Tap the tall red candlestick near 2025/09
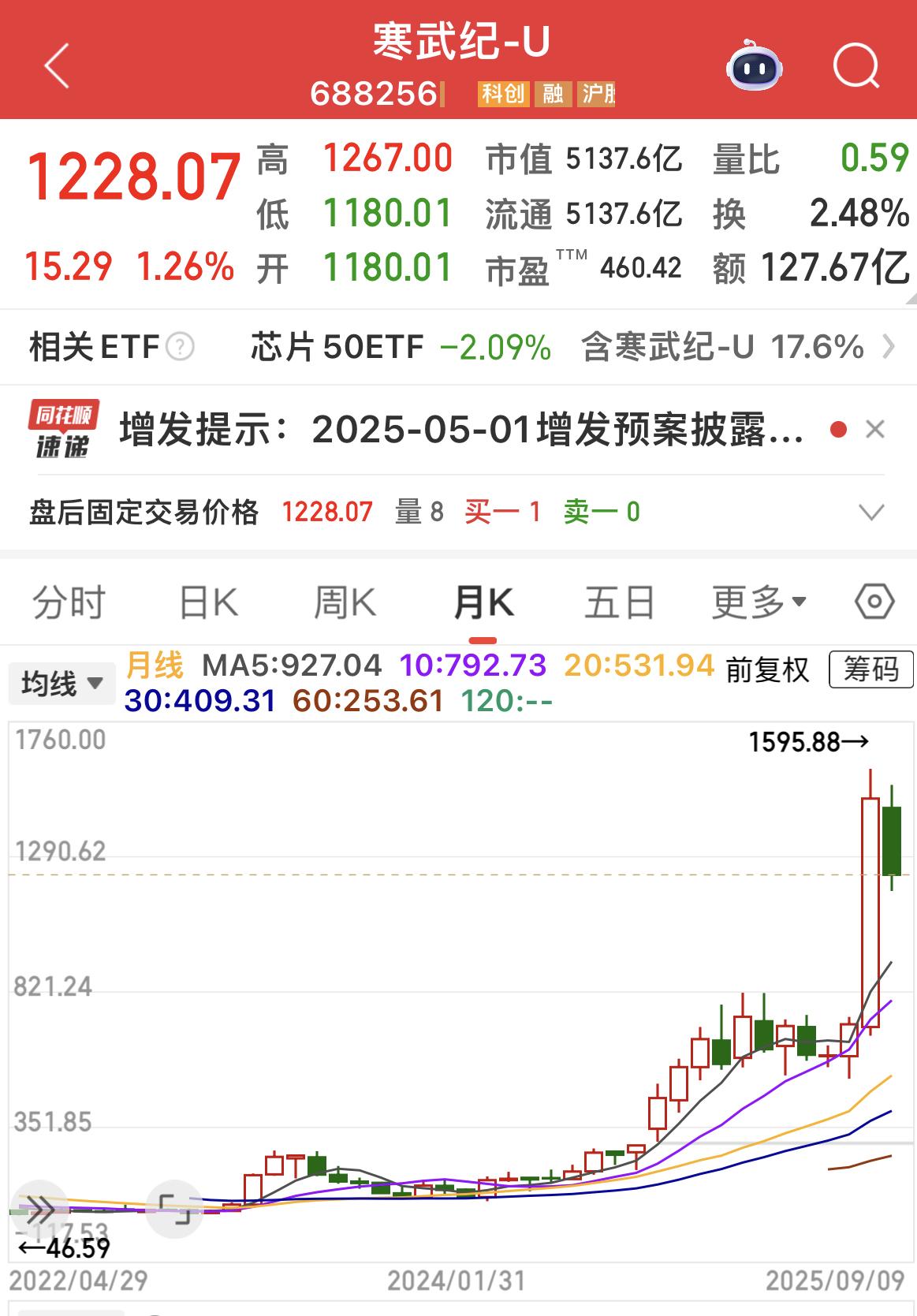The image size is (917, 1316). (x=870, y=912)
